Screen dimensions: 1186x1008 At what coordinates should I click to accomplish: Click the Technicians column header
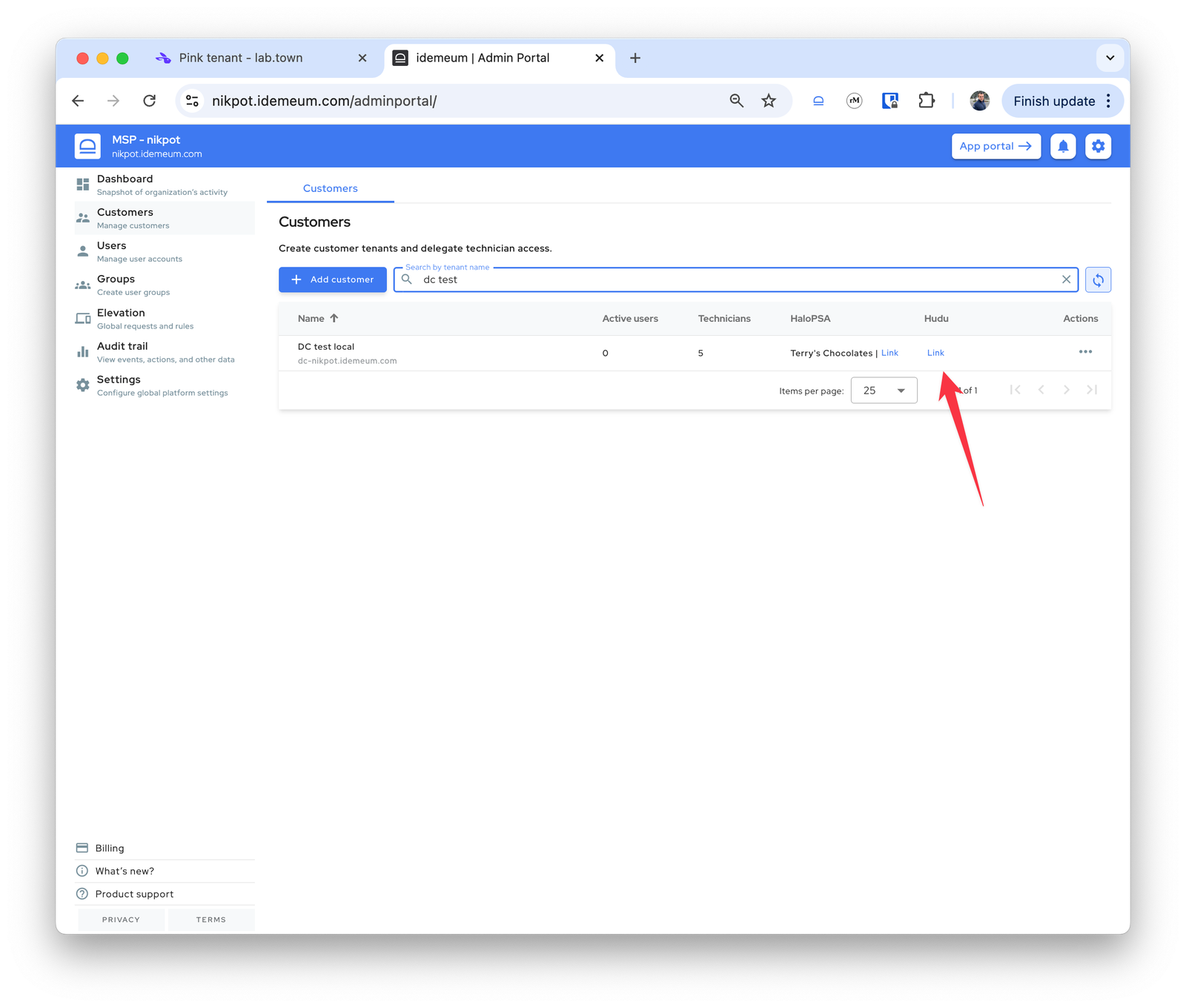point(724,319)
